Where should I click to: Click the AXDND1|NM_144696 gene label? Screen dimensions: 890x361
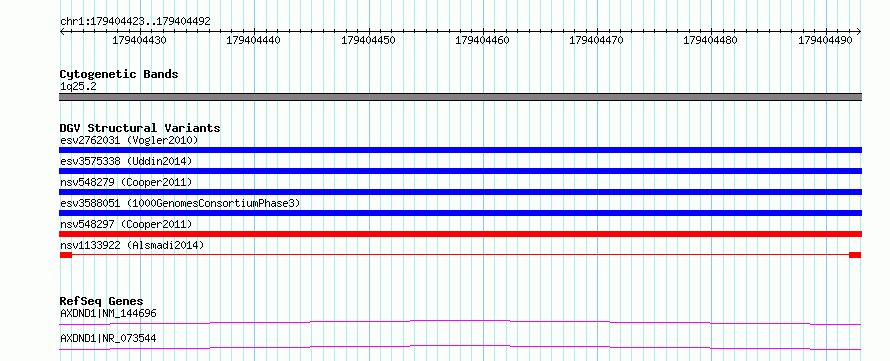(108, 313)
